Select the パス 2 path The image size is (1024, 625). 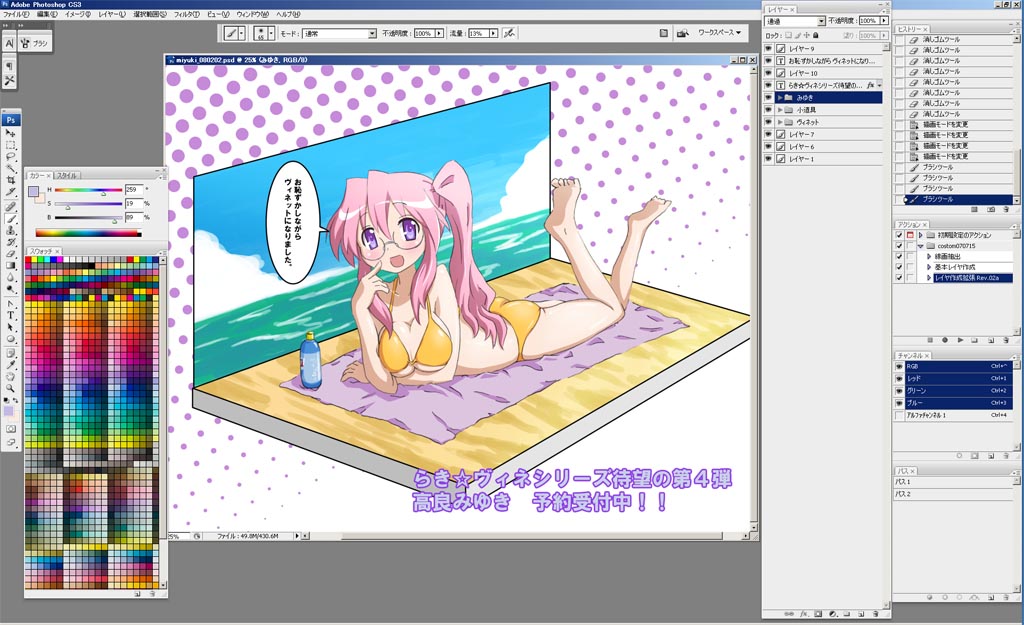coord(953,494)
